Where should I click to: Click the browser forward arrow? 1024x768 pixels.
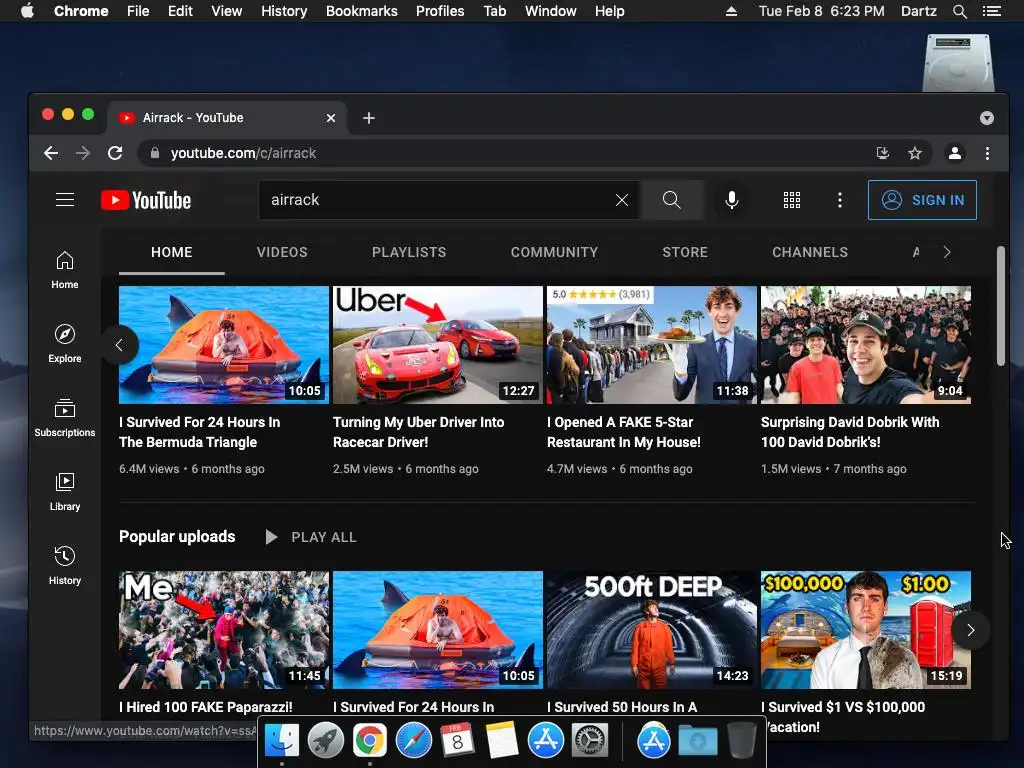[83, 153]
